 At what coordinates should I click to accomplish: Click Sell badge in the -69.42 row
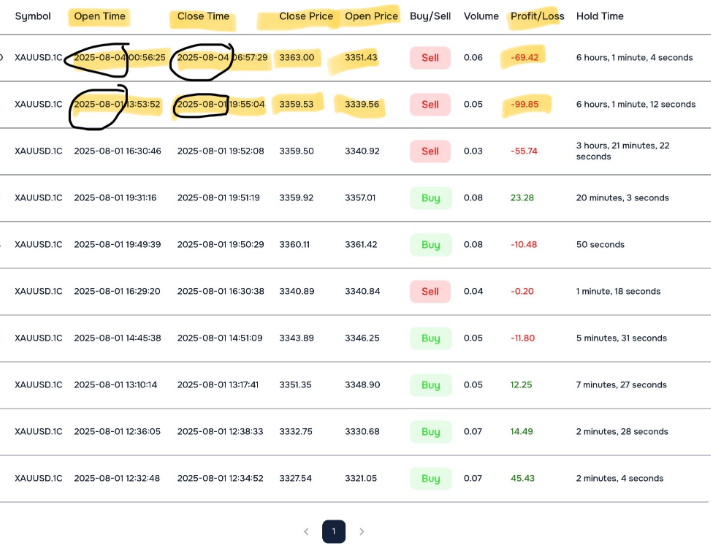[430, 58]
